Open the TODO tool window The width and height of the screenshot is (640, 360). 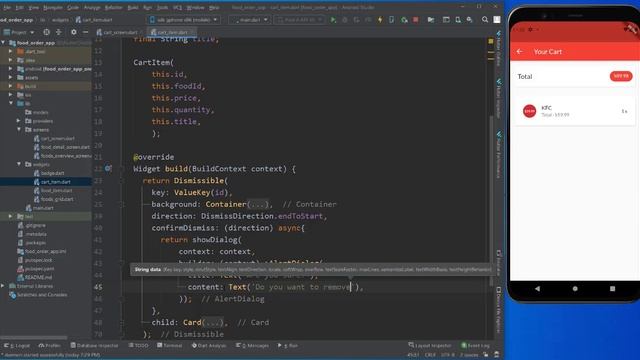pos(139,345)
